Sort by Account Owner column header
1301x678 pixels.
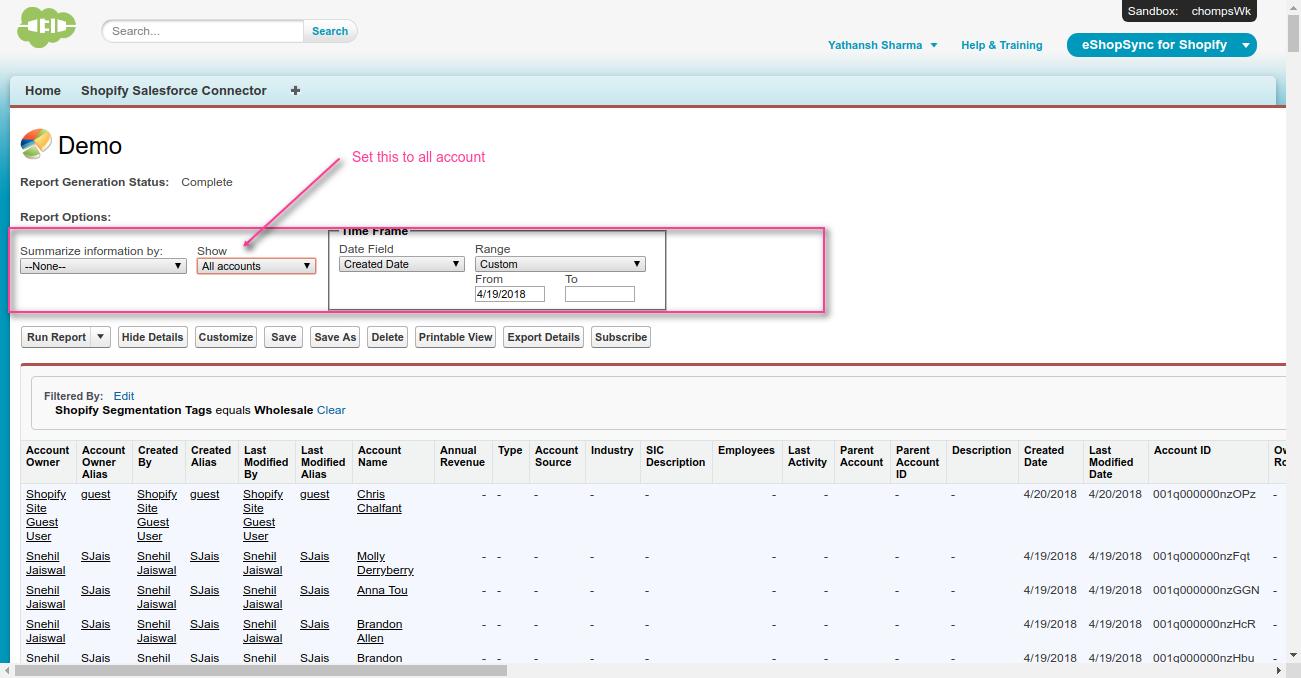[47, 456]
